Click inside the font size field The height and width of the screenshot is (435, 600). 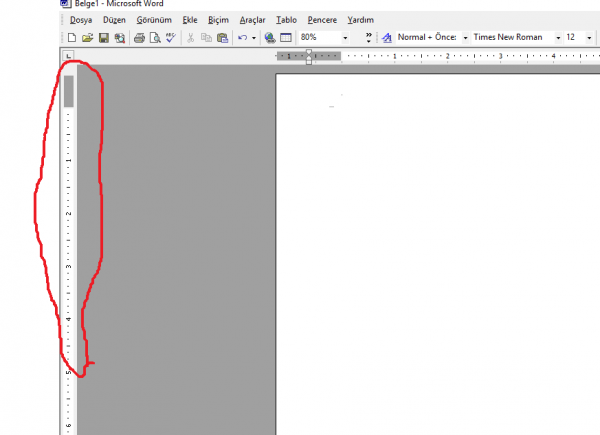[575, 37]
